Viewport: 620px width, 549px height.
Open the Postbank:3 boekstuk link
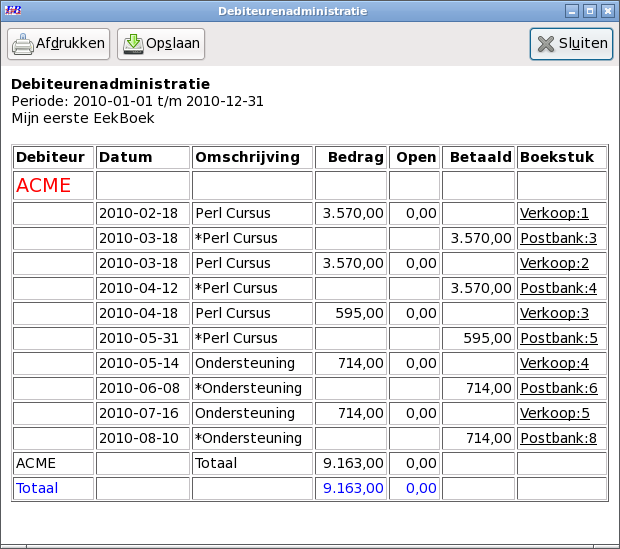[558, 238]
